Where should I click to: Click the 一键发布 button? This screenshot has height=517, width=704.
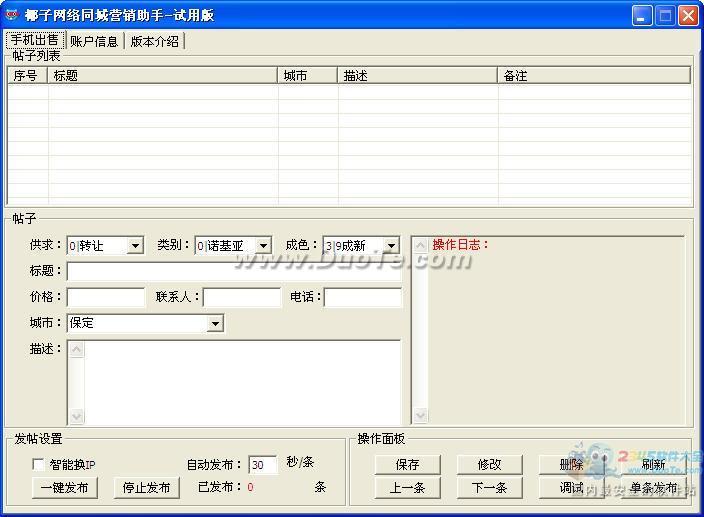tap(65, 488)
